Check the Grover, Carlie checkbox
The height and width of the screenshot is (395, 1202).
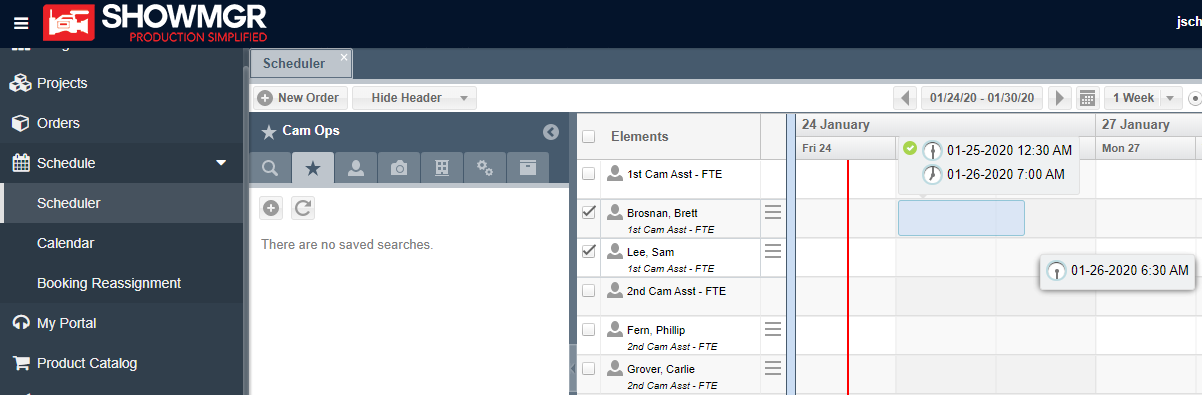click(589, 368)
